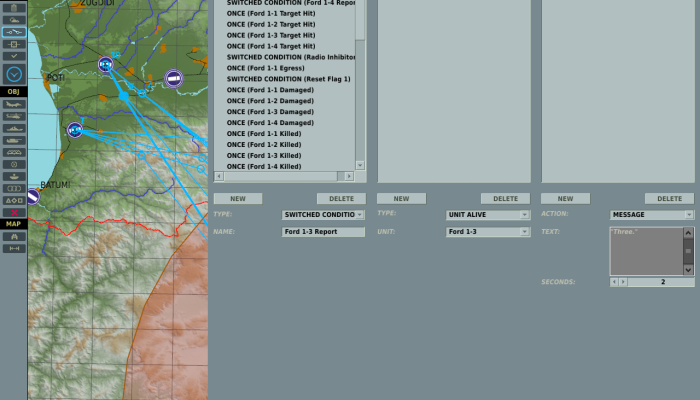Click New under the conditions list
This screenshot has height=400, width=700.
tap(401, 199)
